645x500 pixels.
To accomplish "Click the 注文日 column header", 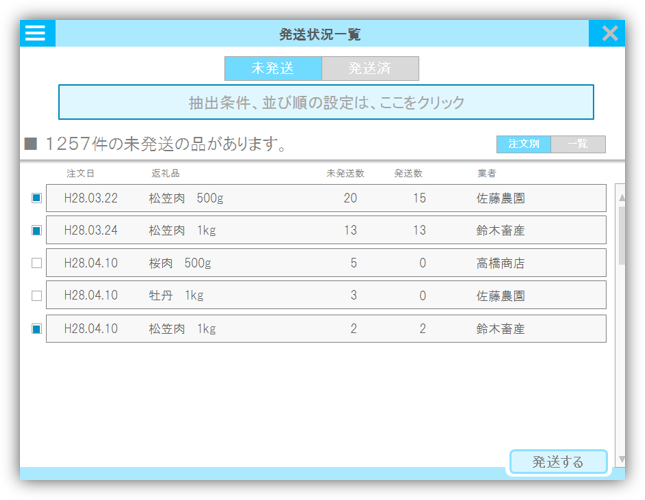I will click(80, 173).
